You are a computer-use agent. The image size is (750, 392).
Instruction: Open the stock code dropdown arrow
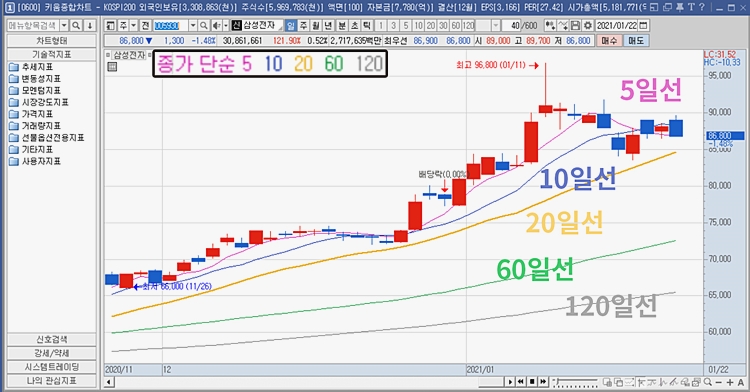193,25
